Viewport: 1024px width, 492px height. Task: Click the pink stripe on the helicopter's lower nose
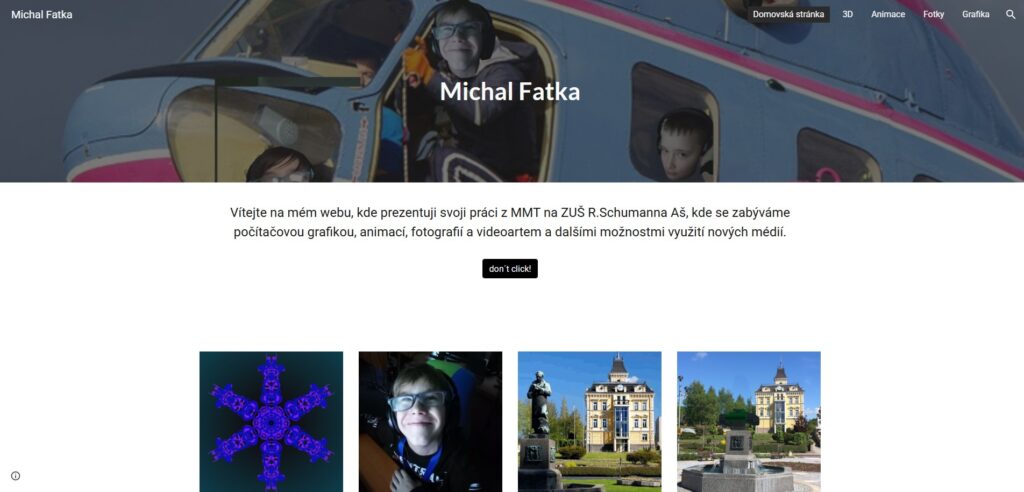[124, 170]
